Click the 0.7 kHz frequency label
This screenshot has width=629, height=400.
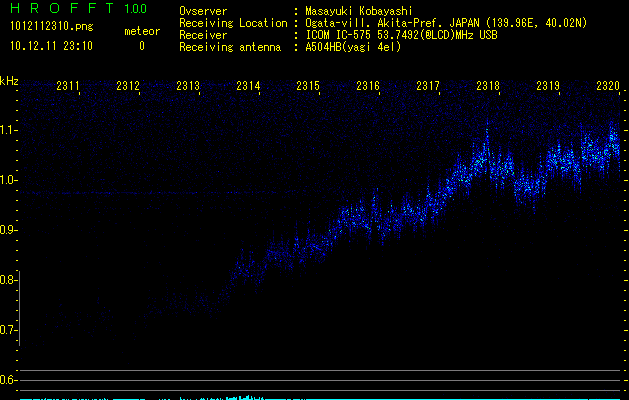pos(8,330)
